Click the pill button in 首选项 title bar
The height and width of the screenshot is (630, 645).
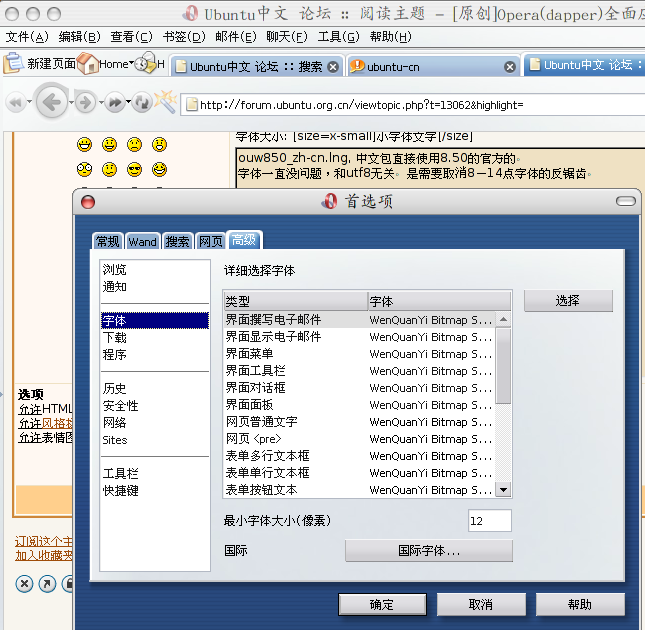626,201
